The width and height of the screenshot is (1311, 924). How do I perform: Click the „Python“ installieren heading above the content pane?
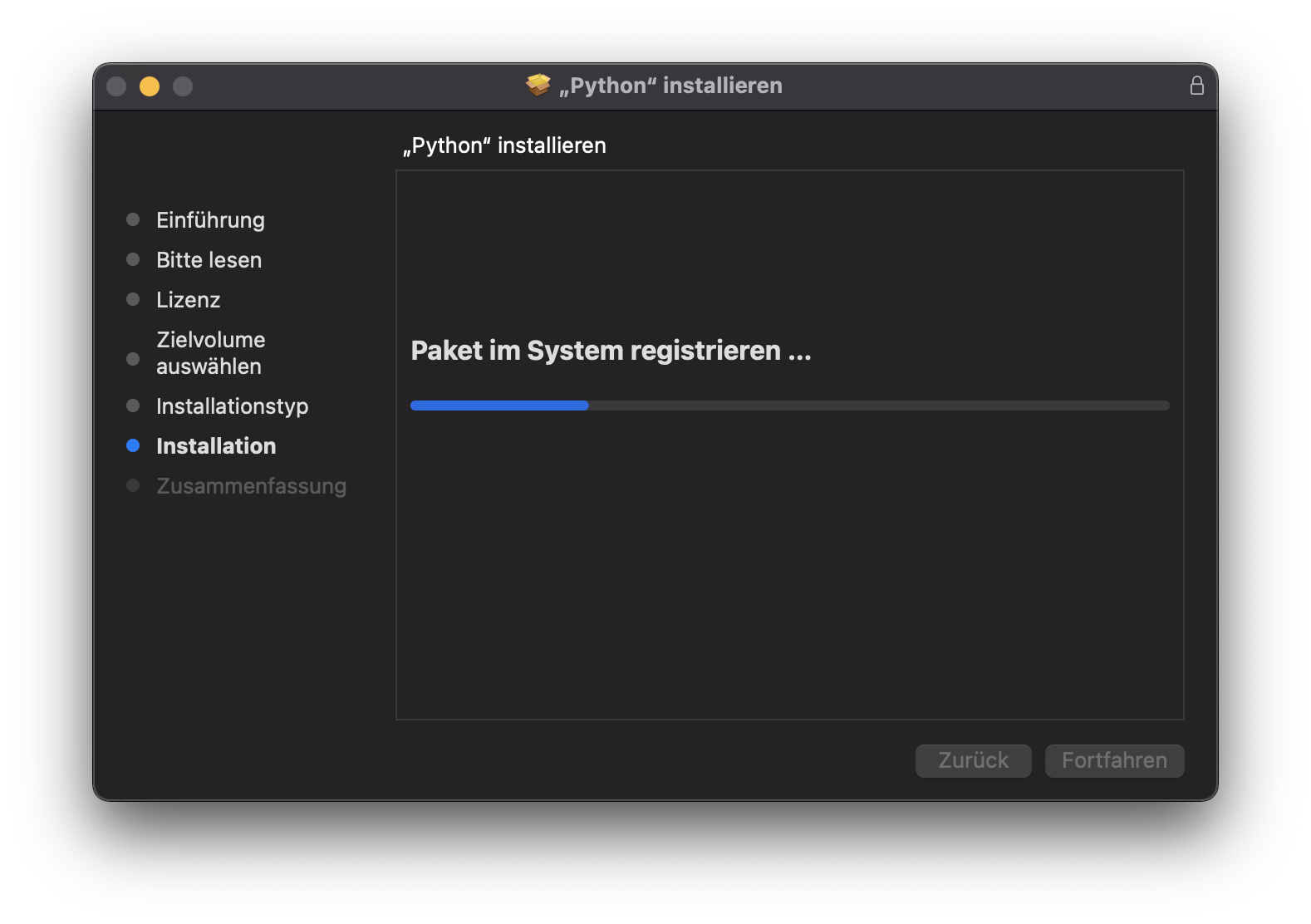pos(504,146)
